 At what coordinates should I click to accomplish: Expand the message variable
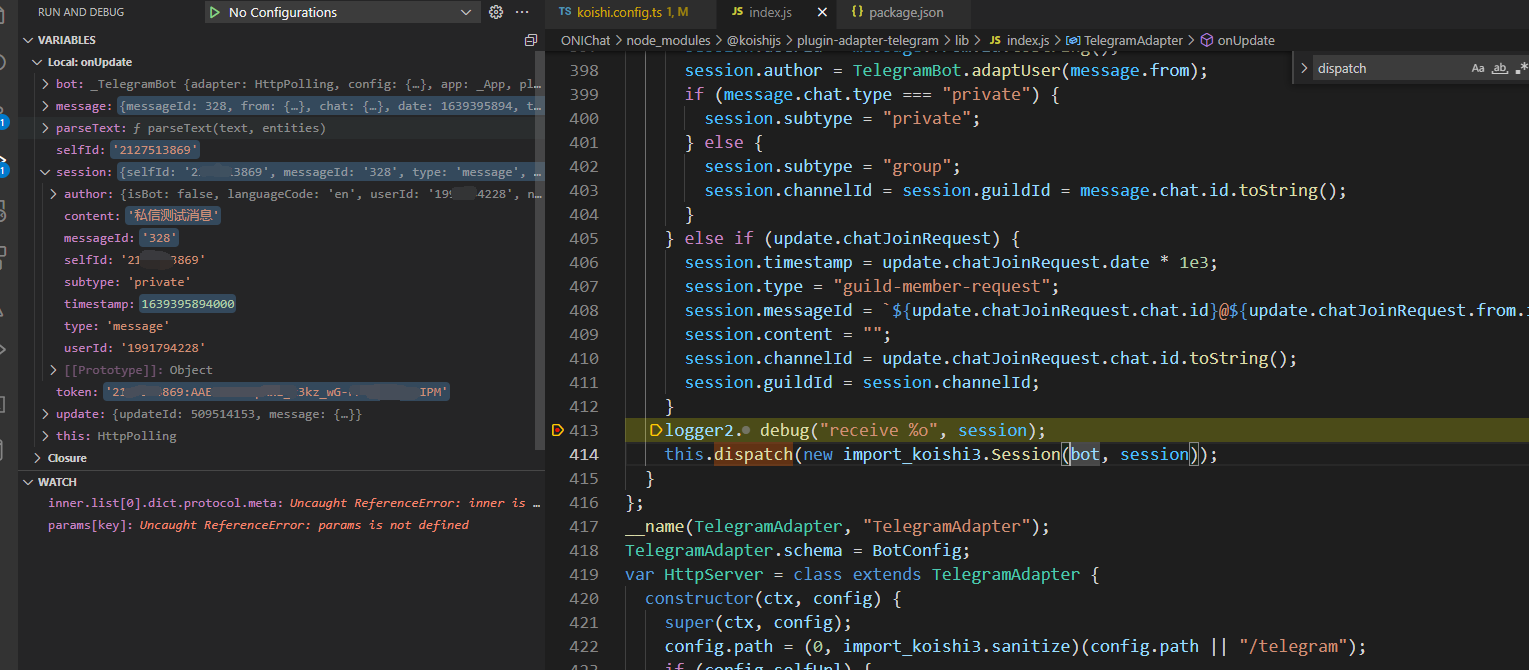click(46, 106)
